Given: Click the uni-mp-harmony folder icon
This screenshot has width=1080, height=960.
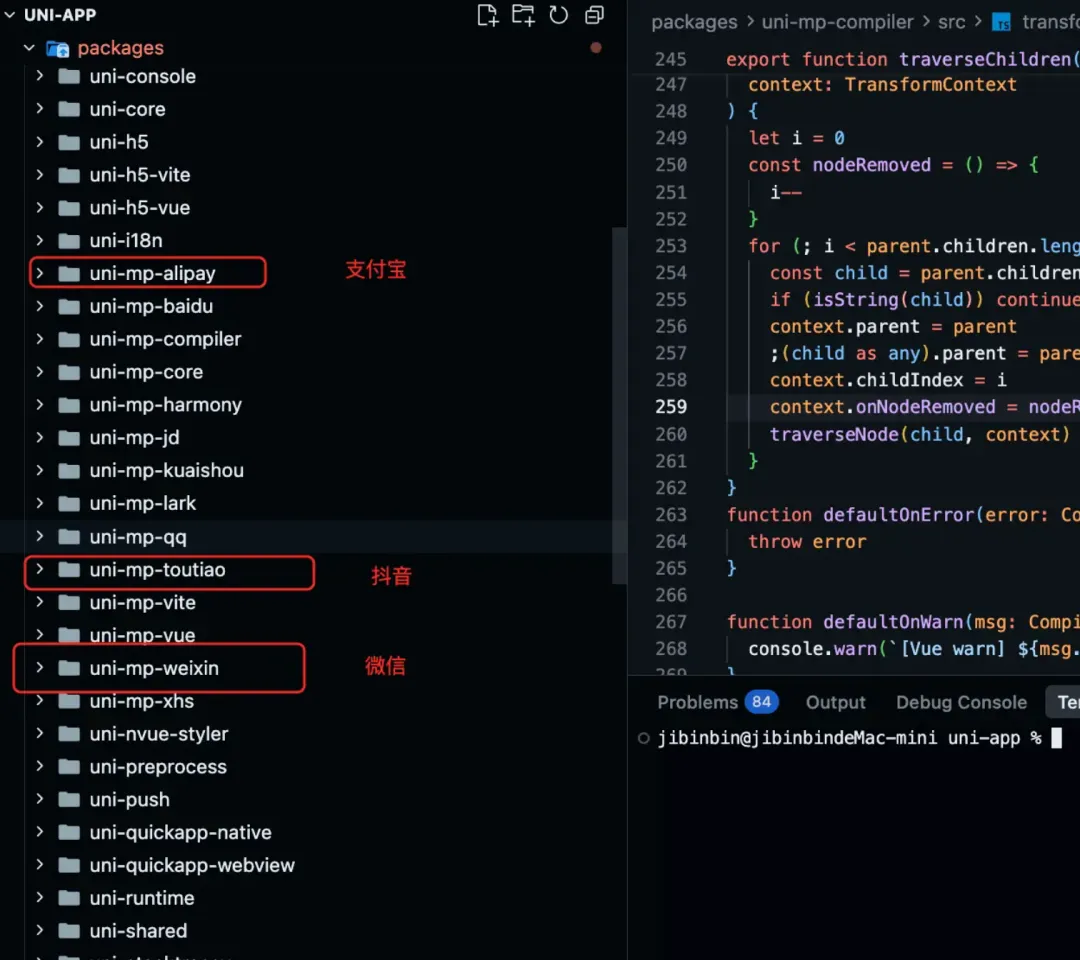Looking at the screenshot, I should 69,405.
